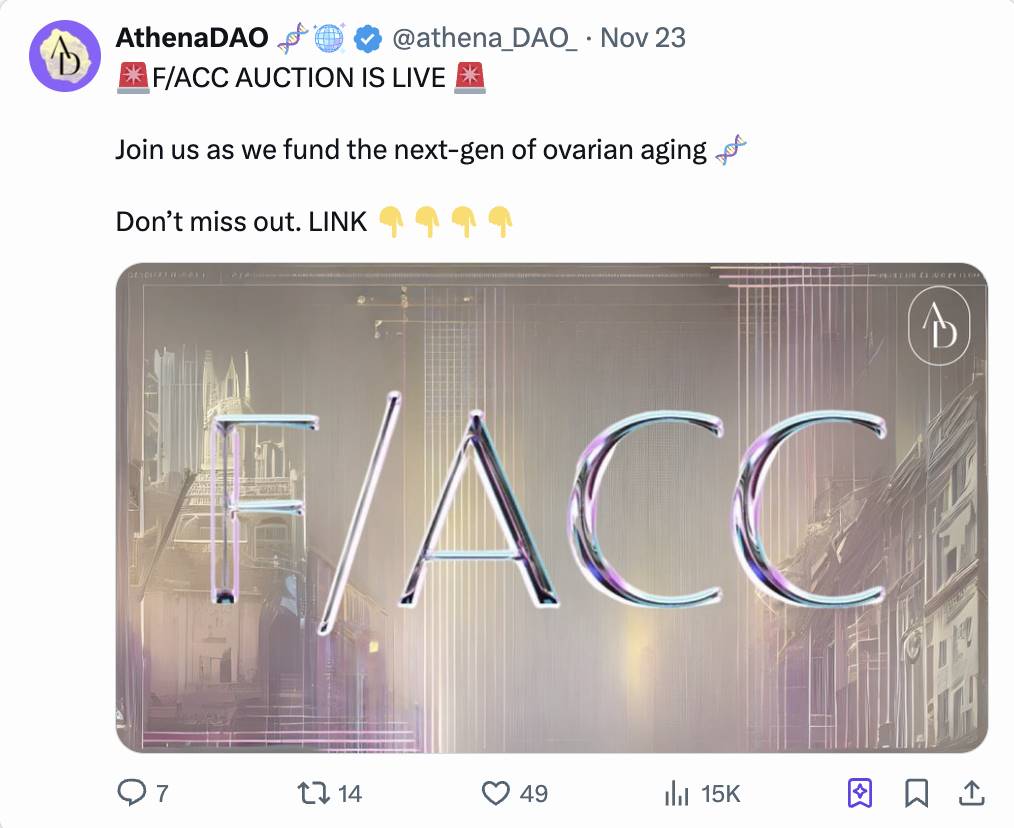Open the Nov 23 timestamp link
Screen dimensions: 1014x828
643,38
